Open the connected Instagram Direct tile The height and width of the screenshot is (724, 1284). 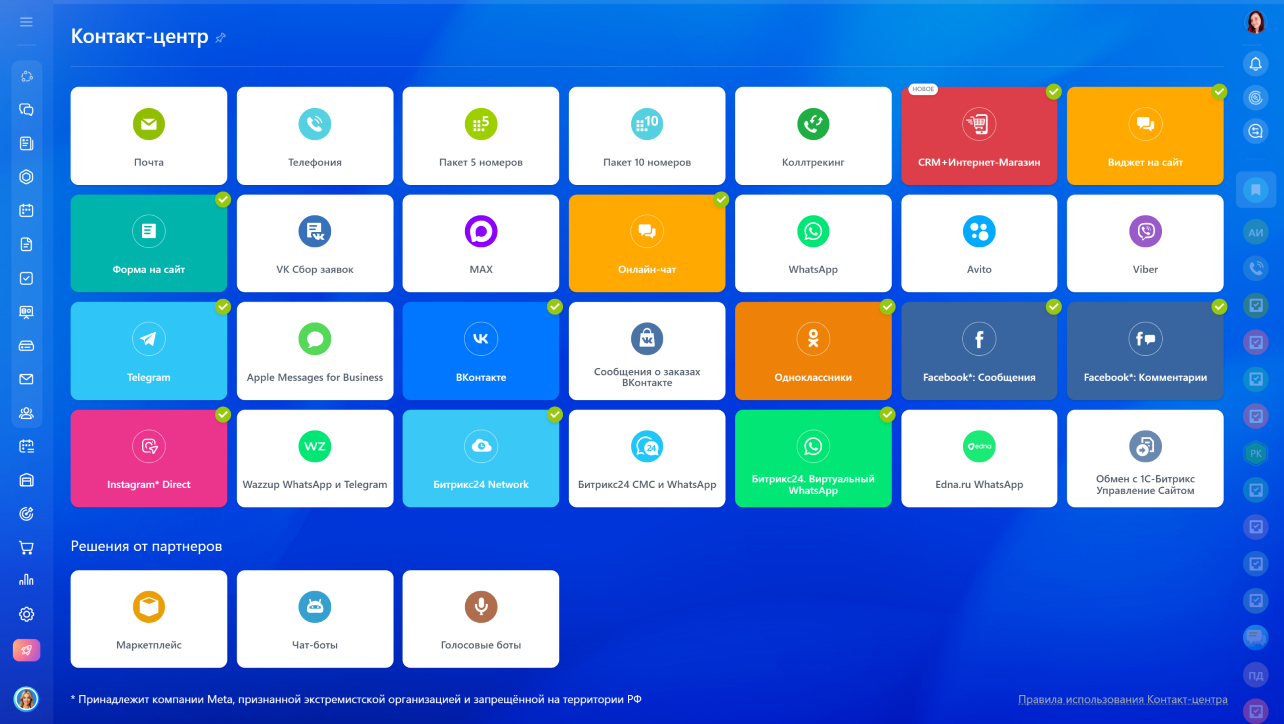(148, 458)
